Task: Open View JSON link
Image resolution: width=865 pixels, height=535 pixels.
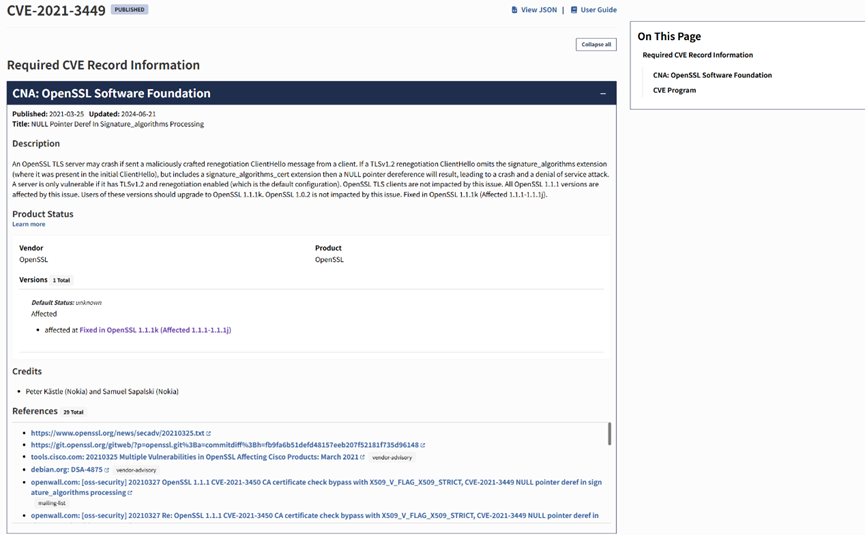Action: pyautogui.click(x=539, y=10)
